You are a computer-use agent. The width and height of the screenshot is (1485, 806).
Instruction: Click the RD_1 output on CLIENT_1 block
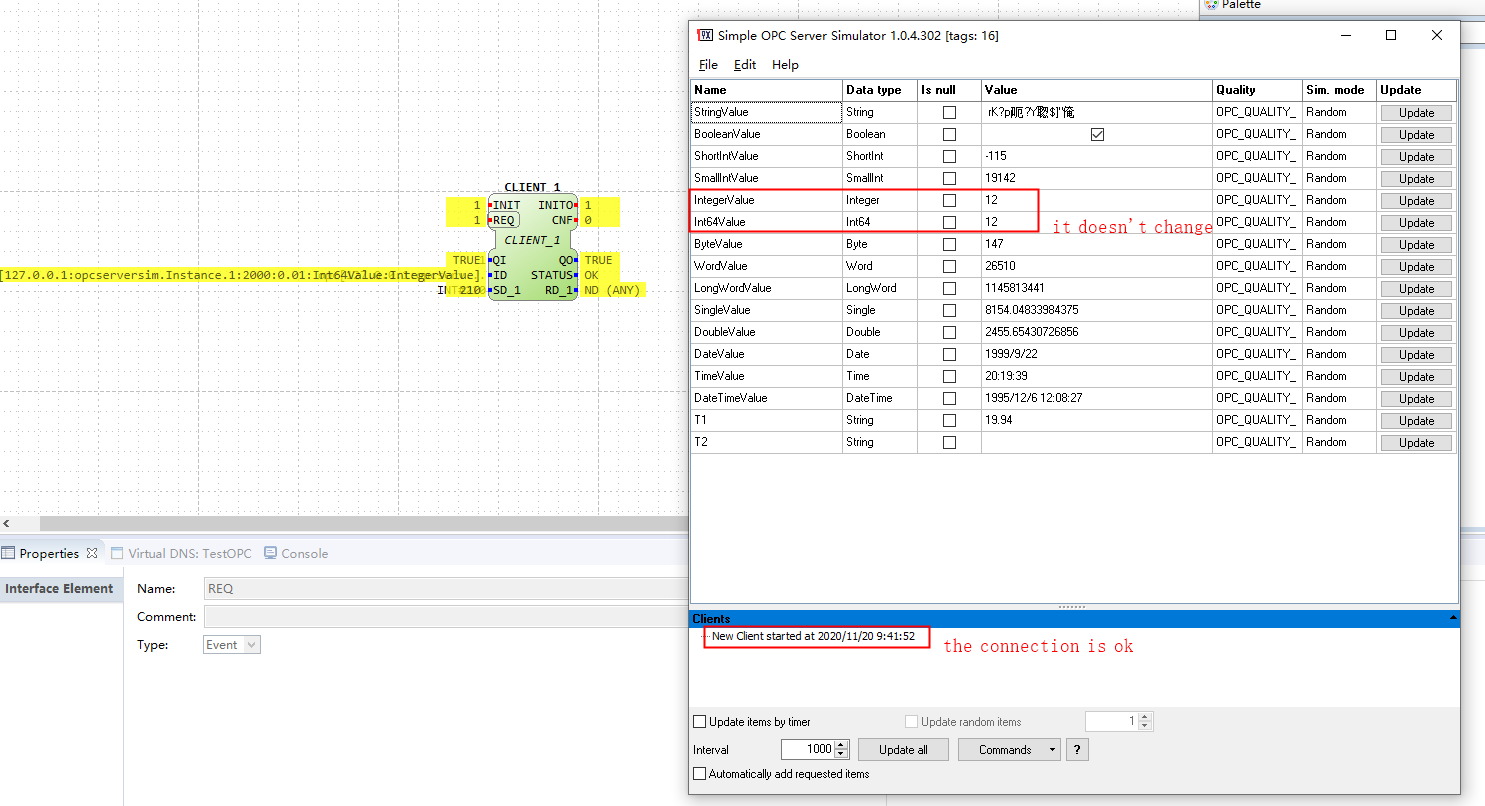tap(558, 290)
